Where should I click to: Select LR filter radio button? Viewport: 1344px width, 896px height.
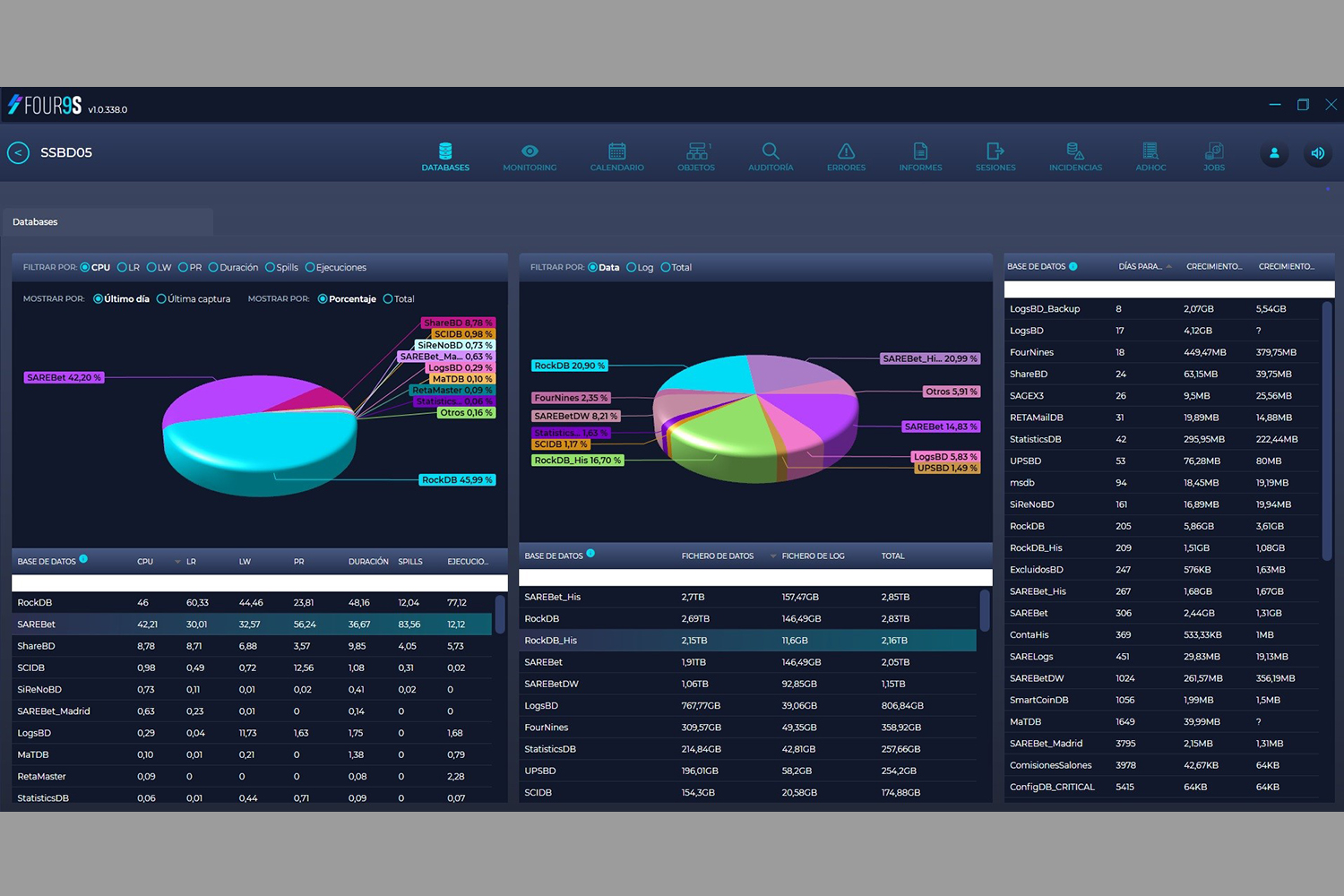coord(122,267)
